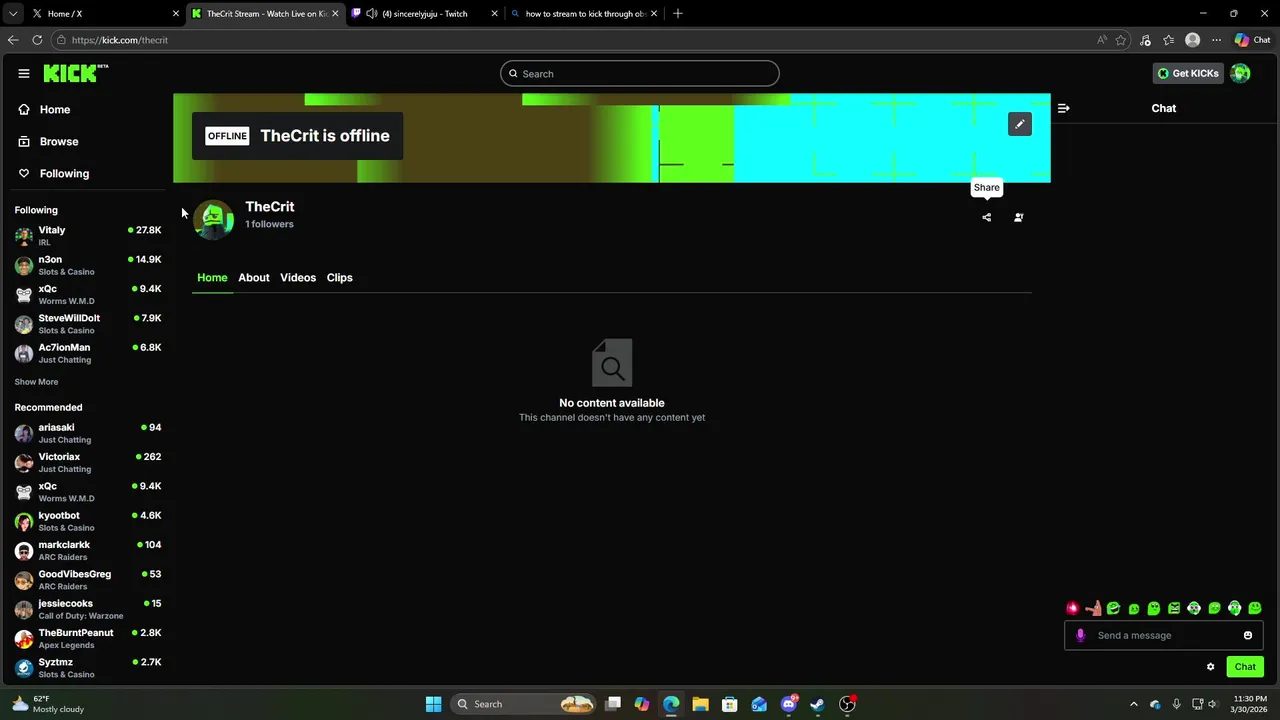Viewport: 1280px width, 720px height.
Task: Add page to favorites star
Action: pyautogui.click(x=1121, y=40)
